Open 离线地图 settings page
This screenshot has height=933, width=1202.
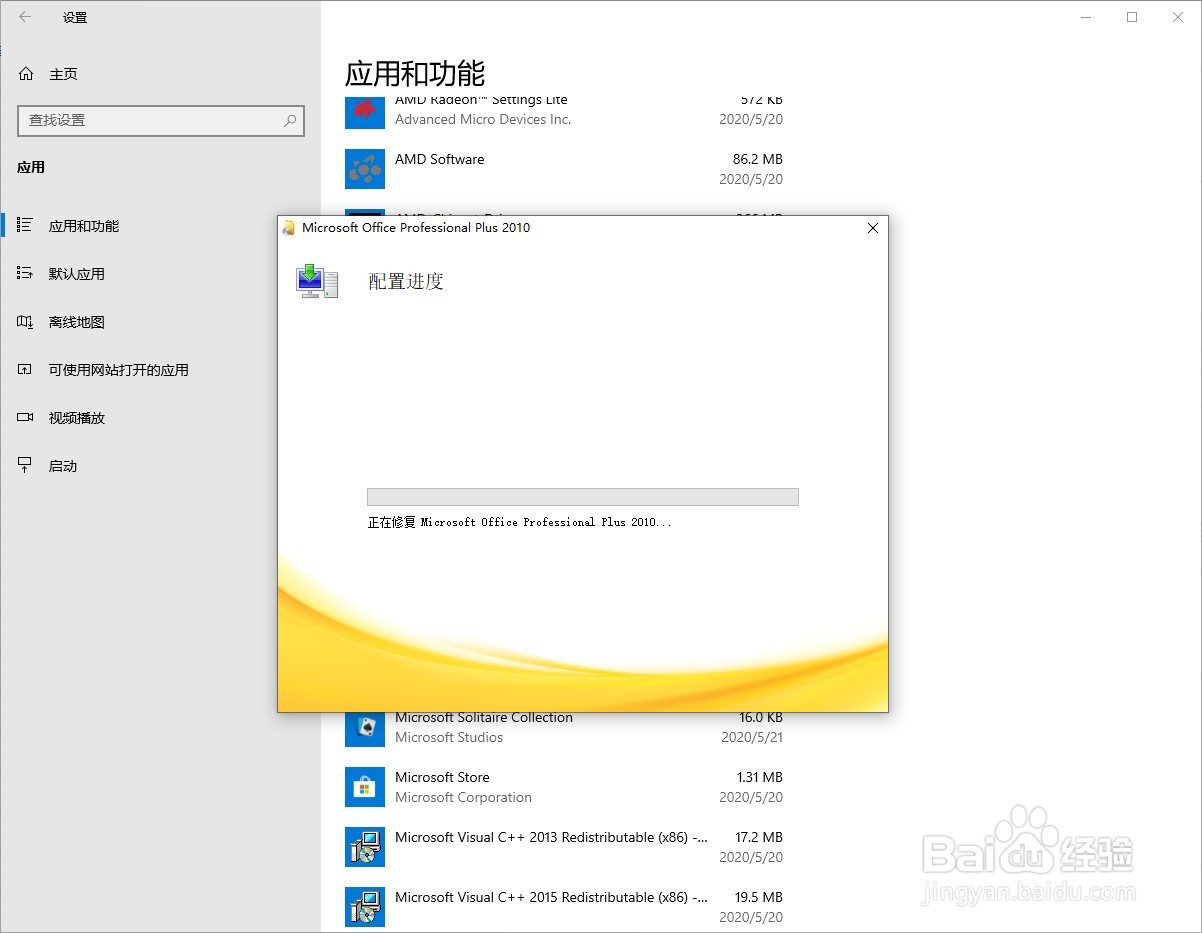[x=77, y=322]
